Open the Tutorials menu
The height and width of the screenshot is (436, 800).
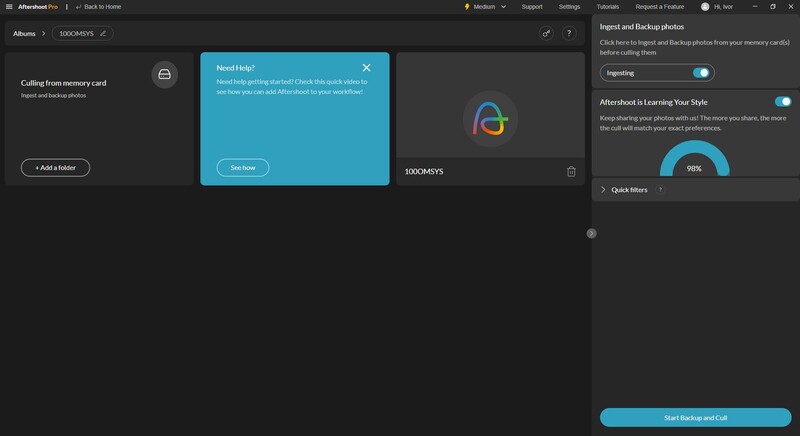(608, 7)
